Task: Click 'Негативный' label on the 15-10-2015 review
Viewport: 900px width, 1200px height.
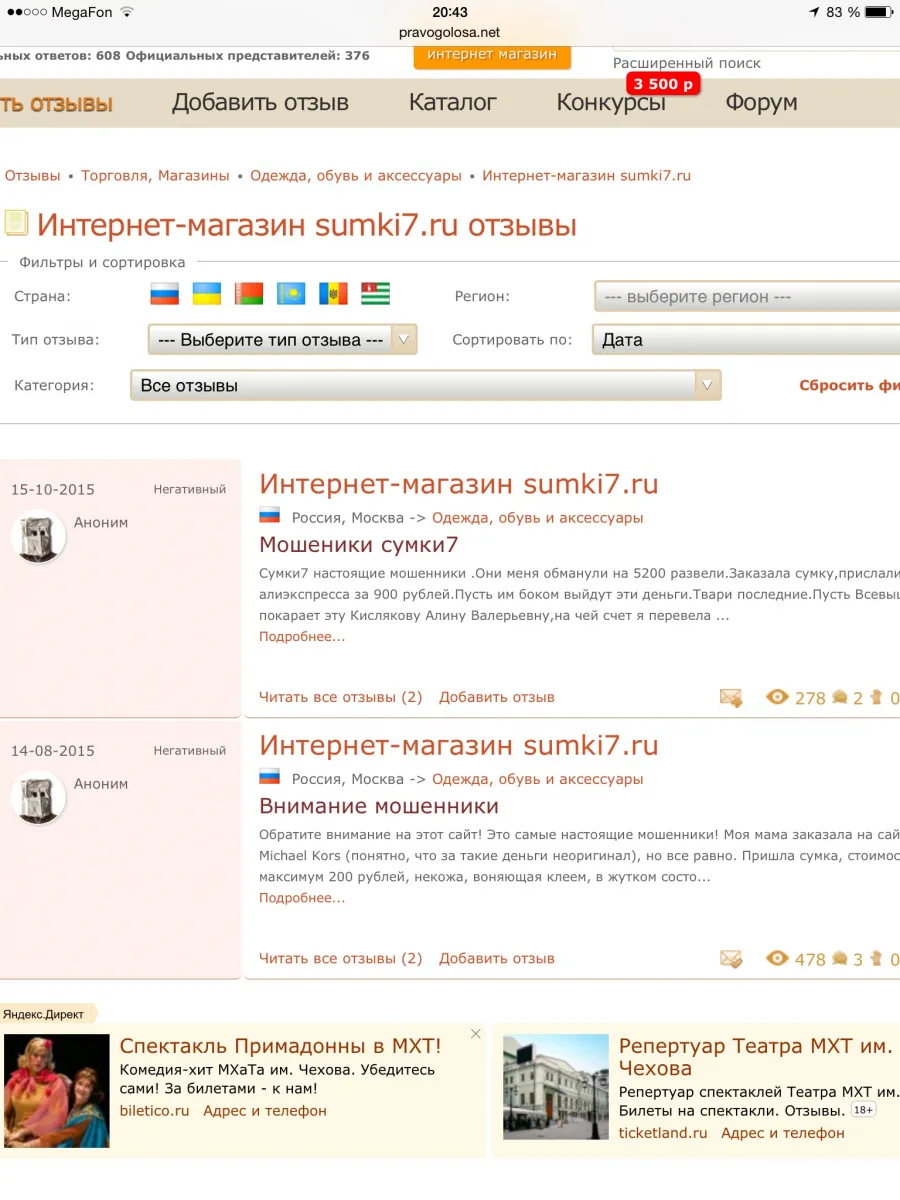Action: tap(190, 490)
